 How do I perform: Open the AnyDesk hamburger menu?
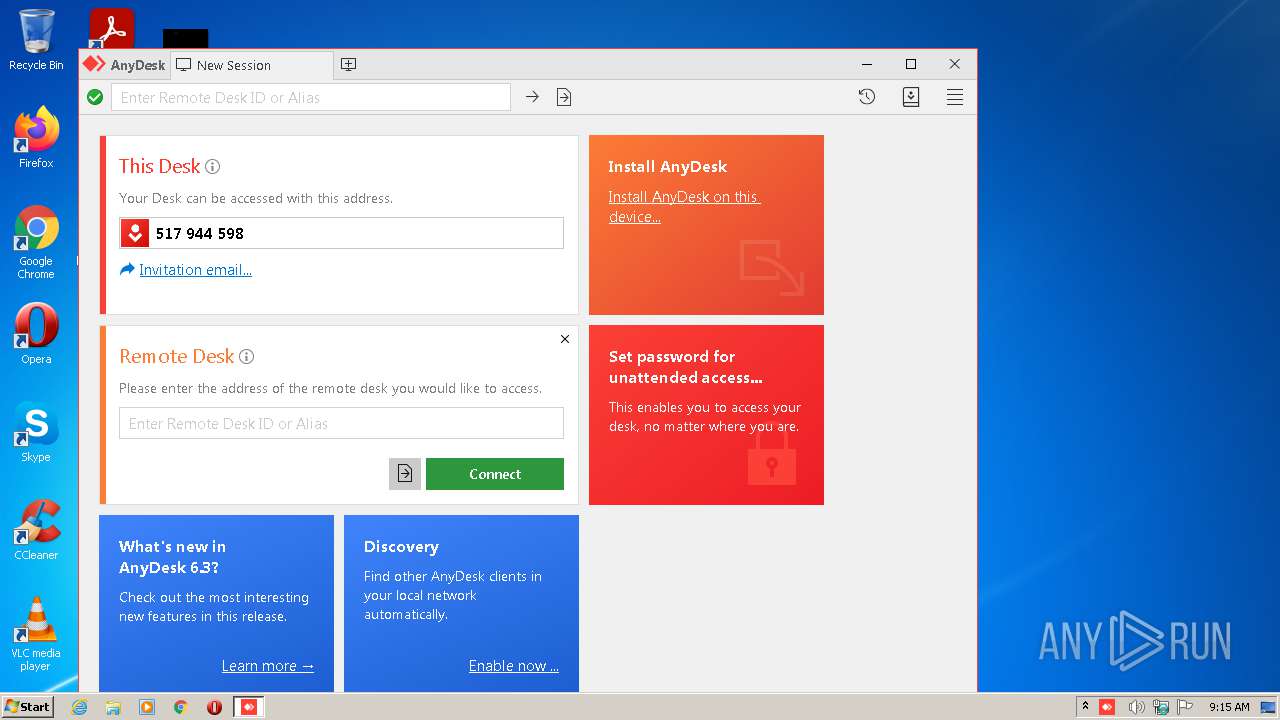click(955, 97)
